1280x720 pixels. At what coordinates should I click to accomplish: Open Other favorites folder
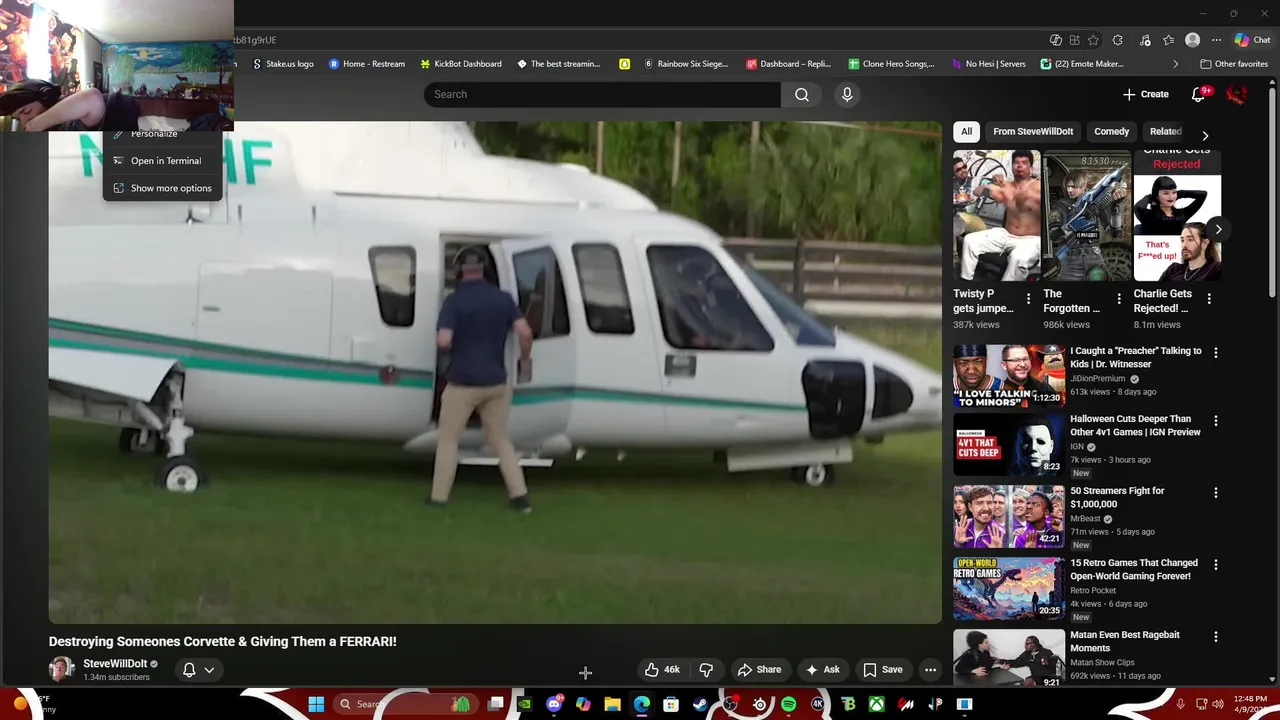1234,64
